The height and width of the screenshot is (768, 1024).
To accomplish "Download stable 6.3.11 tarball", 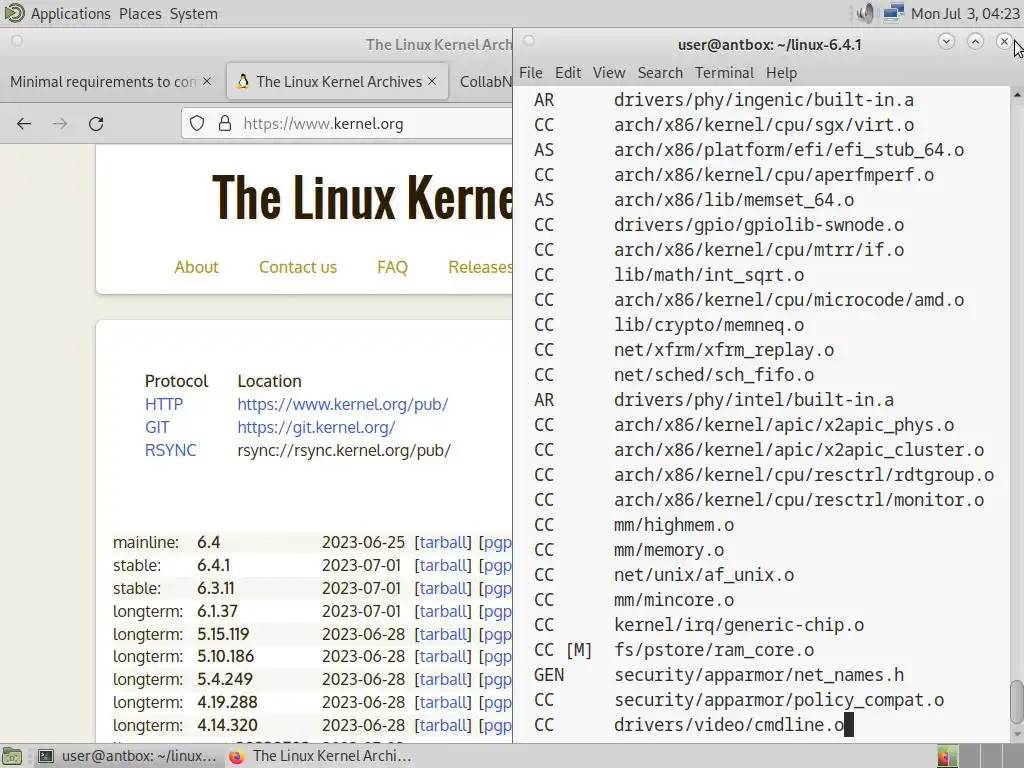I will [443, 588].
